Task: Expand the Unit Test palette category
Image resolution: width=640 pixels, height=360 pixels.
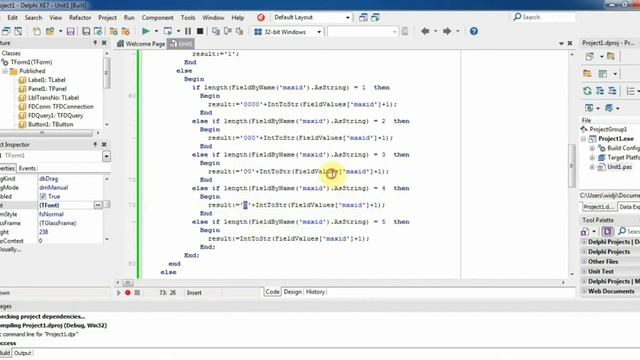Action: point(584,271)
